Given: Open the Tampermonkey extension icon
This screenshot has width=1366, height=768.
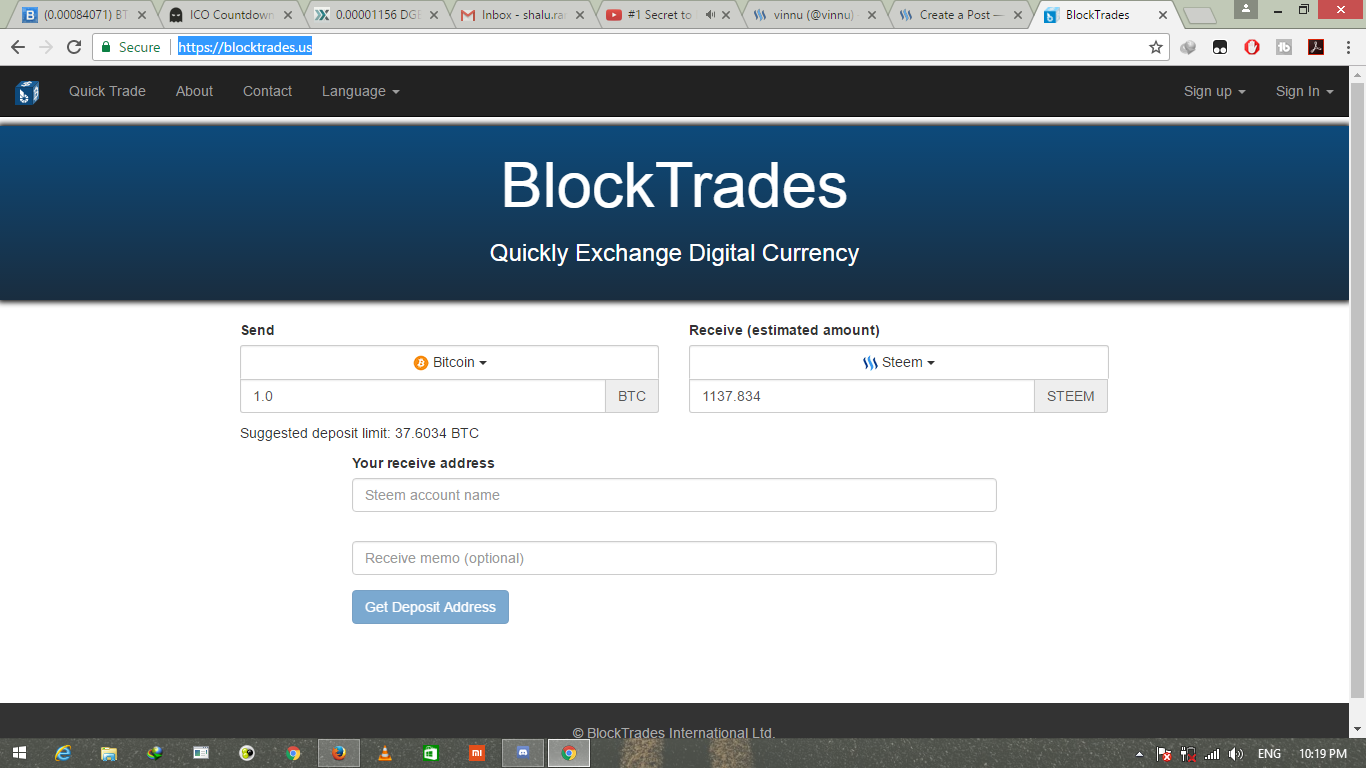Looking at the screenshot, I should [1220, 47].
